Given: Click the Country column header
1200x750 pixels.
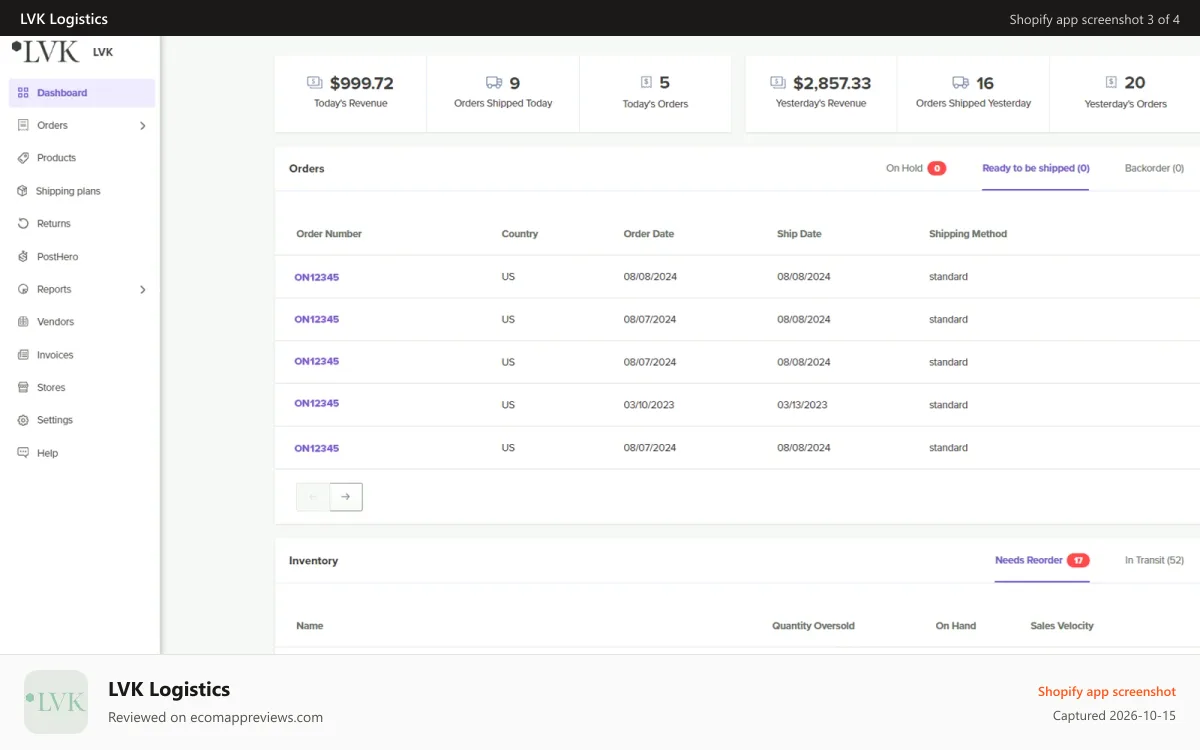Looking at the screenshot, I should [520, 234].
